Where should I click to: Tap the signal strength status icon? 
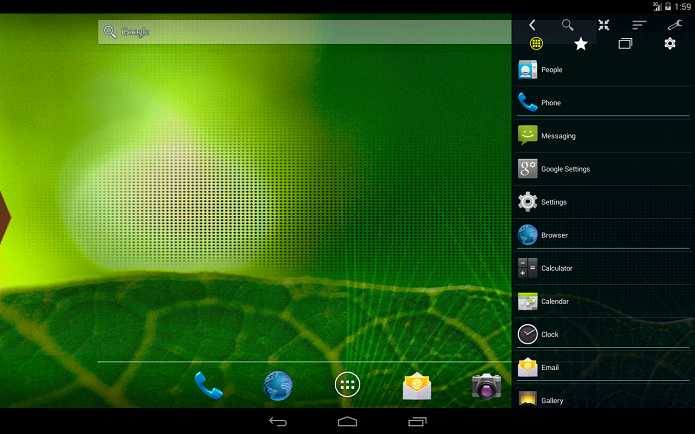click(657, 6)
